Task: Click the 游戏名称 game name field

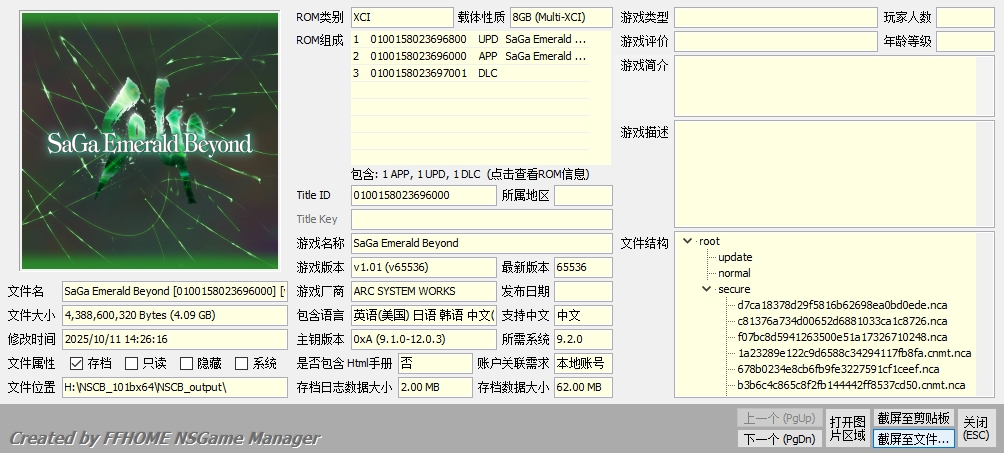Action: [480, 243]
